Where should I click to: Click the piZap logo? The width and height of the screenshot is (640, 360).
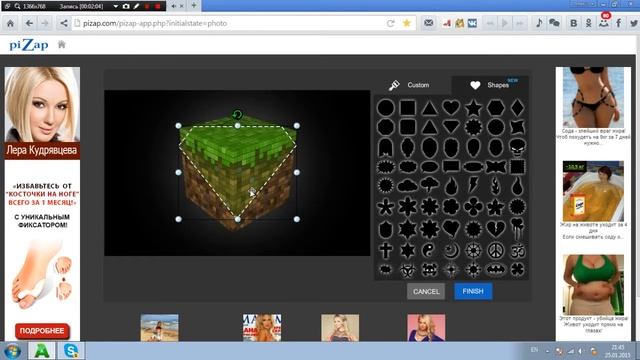click(x=29, y=44)
